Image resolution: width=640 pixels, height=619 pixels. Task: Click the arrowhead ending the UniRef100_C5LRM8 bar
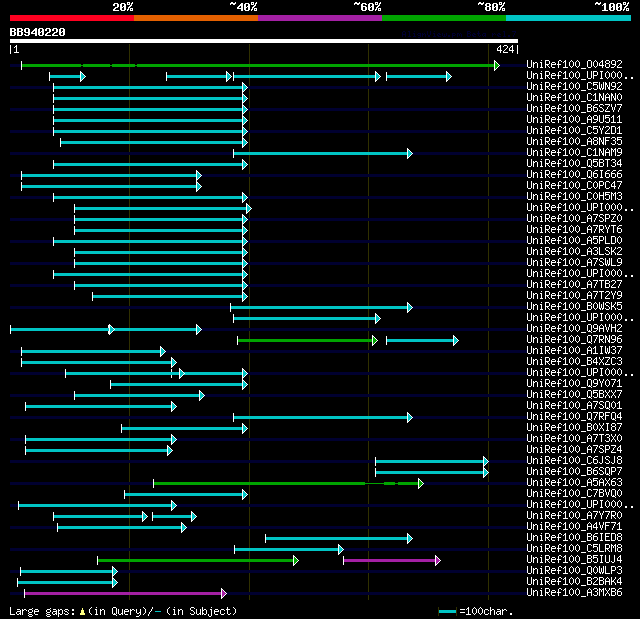[x=341, y=550]
